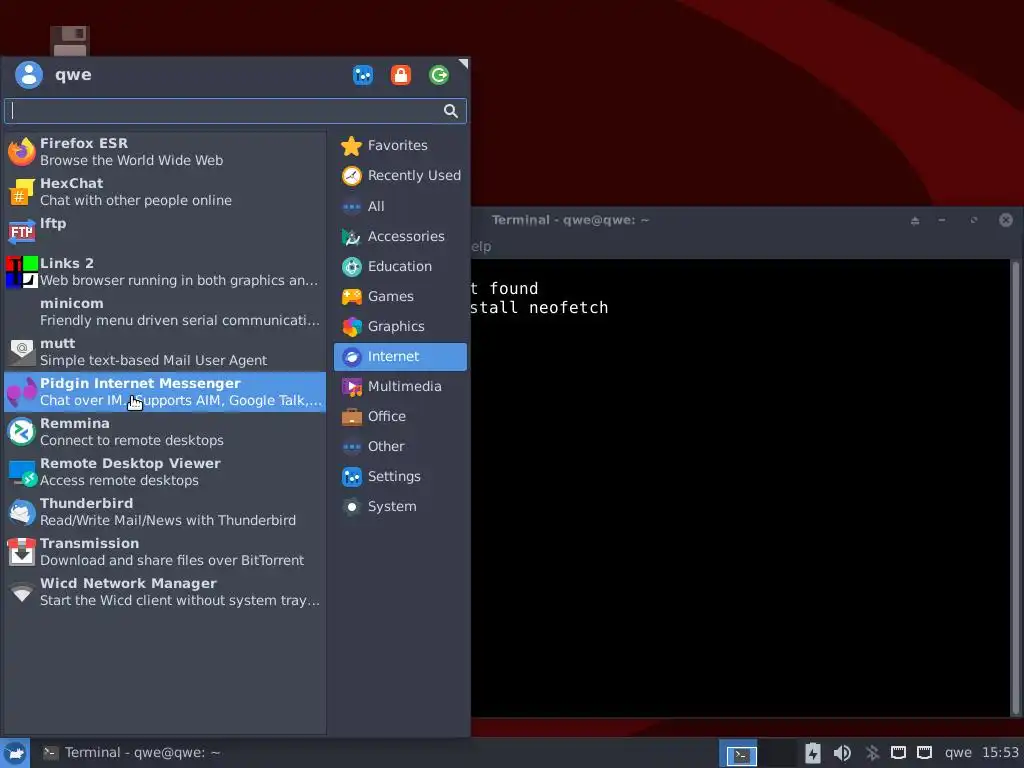1024x768 pixels.
Task: Click the Bluetooth tray icon
Action: tap(872, 753)
